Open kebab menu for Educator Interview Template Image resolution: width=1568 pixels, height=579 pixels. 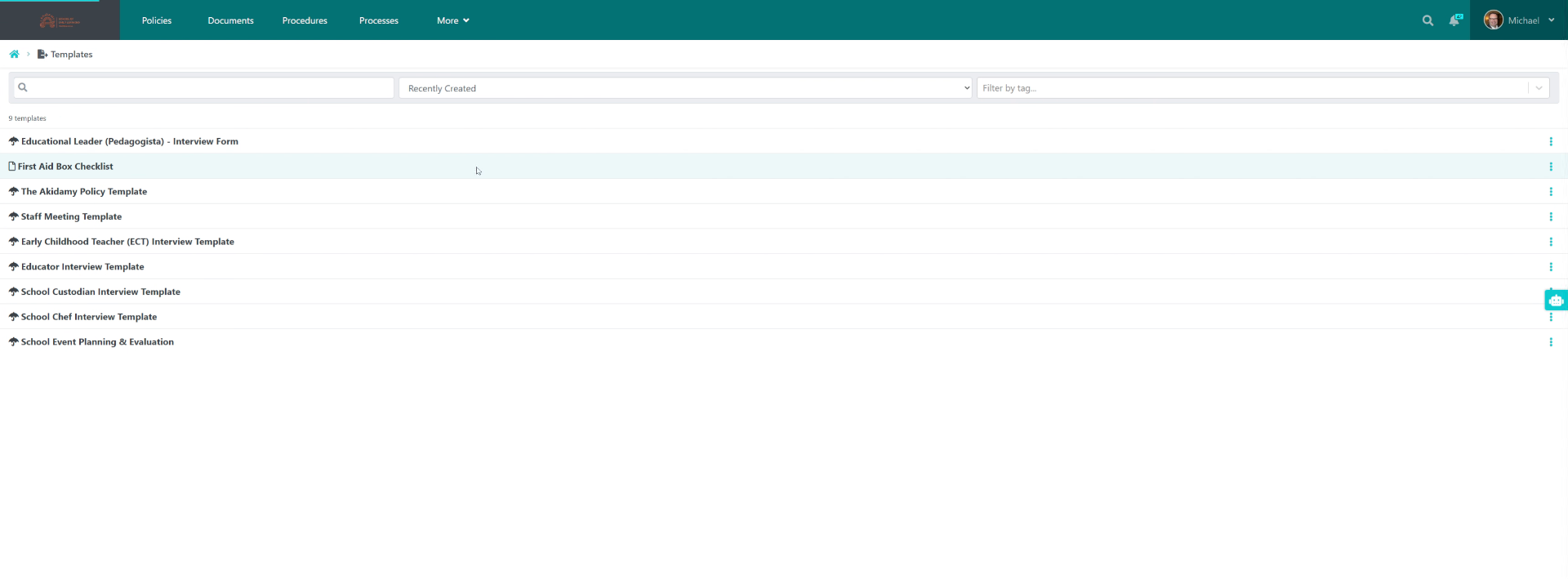(1550, 267)
